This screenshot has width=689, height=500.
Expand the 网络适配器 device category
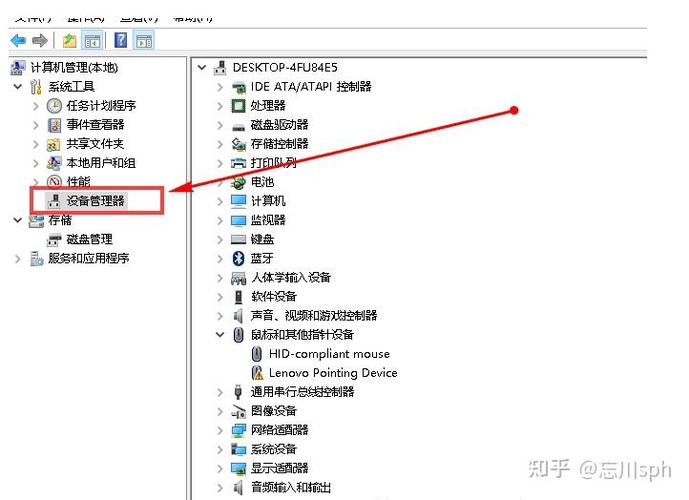220,431
